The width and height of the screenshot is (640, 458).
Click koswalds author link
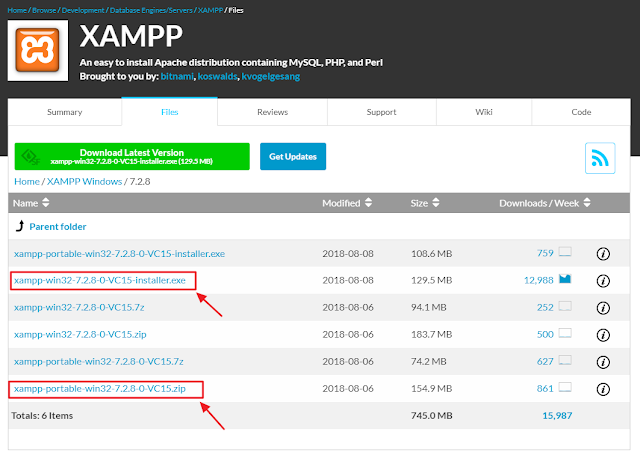tap(217, 76)
